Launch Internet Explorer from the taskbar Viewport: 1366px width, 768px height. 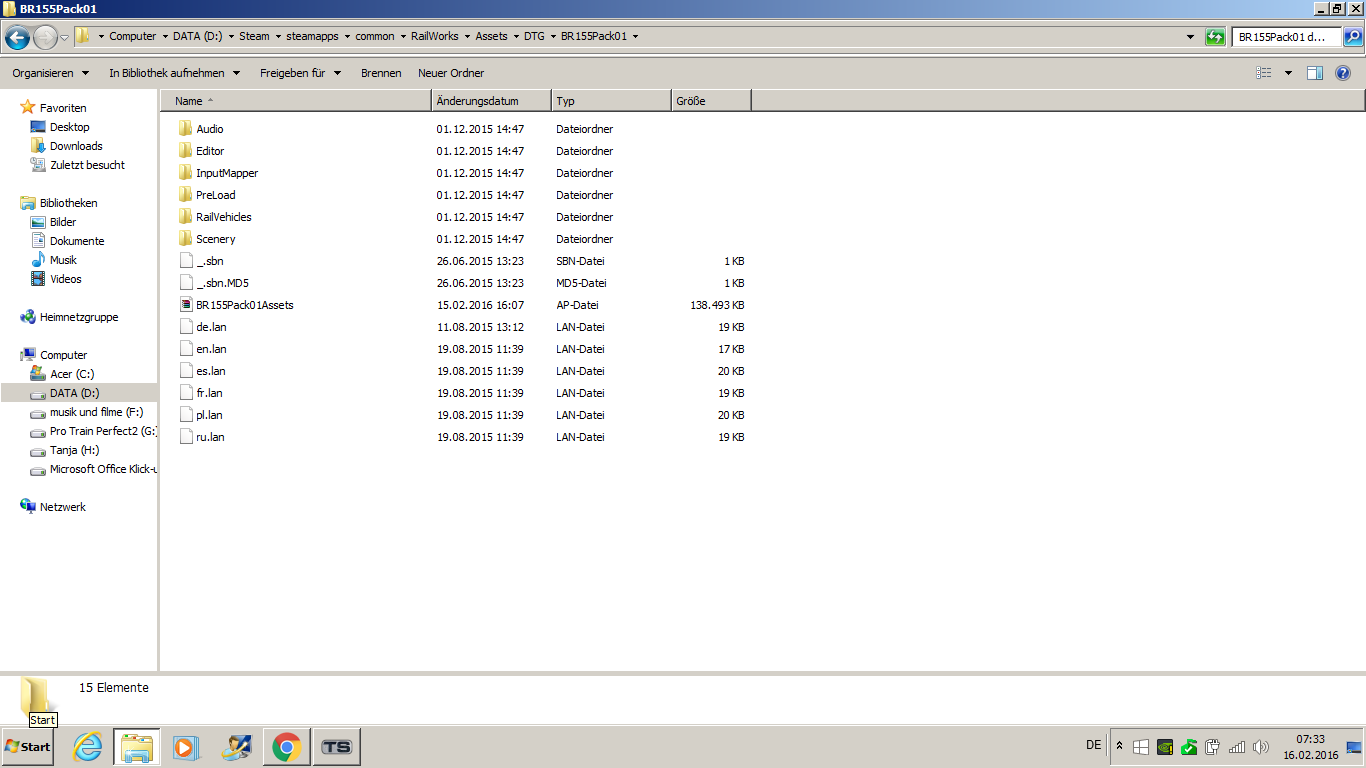coord(88,747)
